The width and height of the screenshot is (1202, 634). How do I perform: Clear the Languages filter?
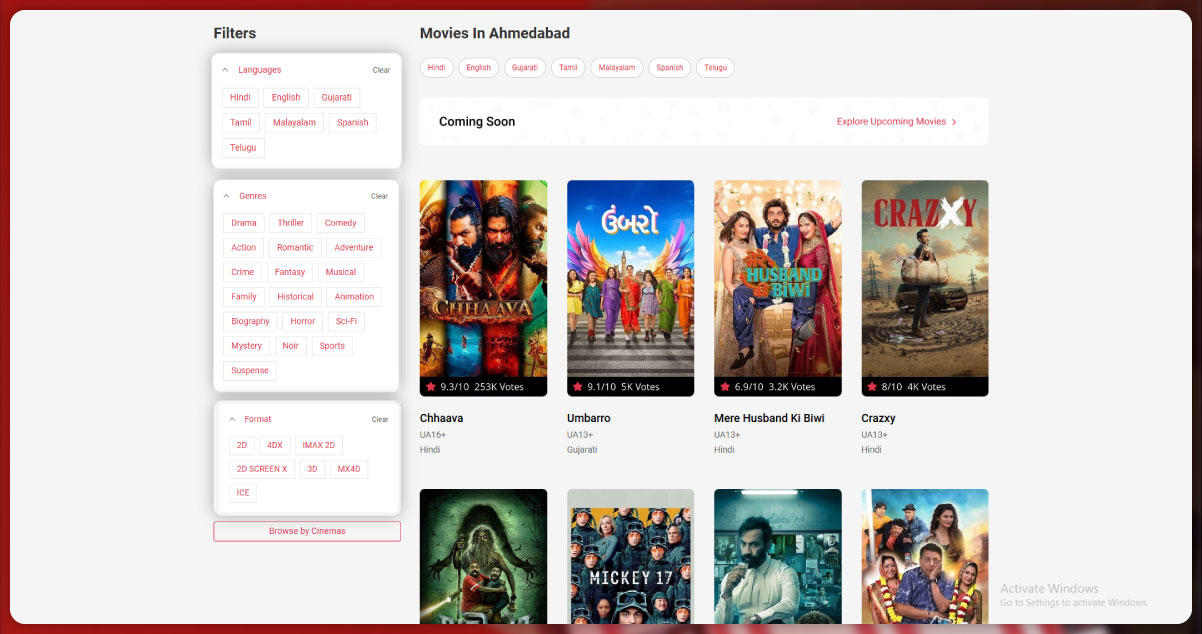[x=381, y=70]
